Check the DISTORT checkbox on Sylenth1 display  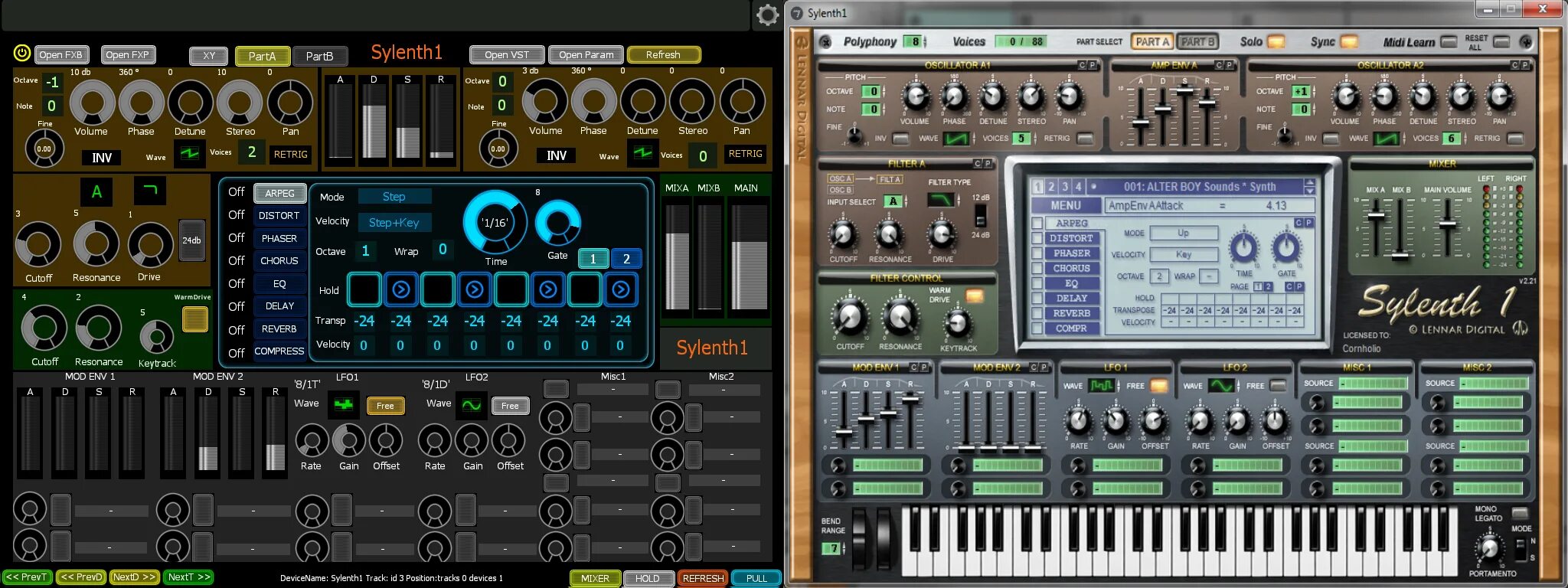coord(1037,238)
